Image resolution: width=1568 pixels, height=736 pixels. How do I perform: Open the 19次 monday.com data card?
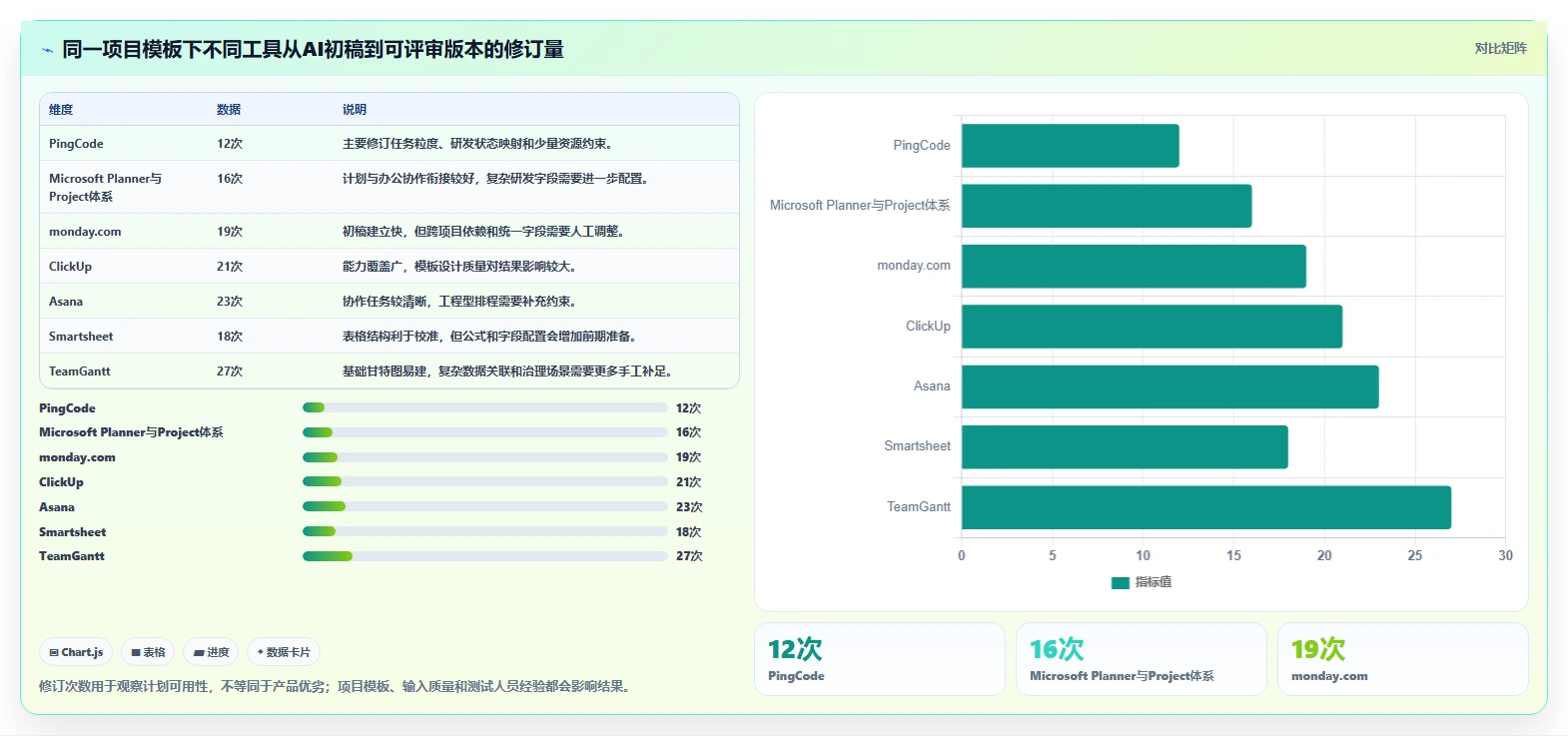pos(1403,659)
